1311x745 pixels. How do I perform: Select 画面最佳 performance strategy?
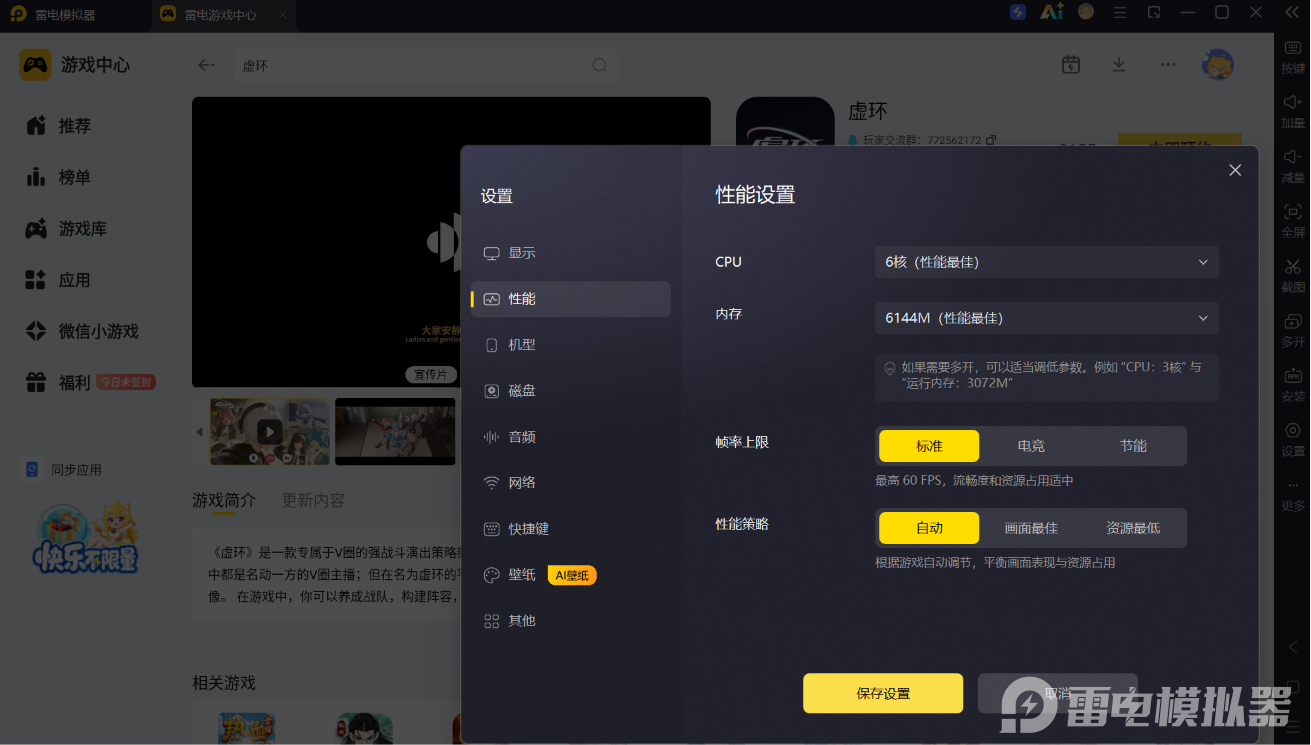[1031, 528]
